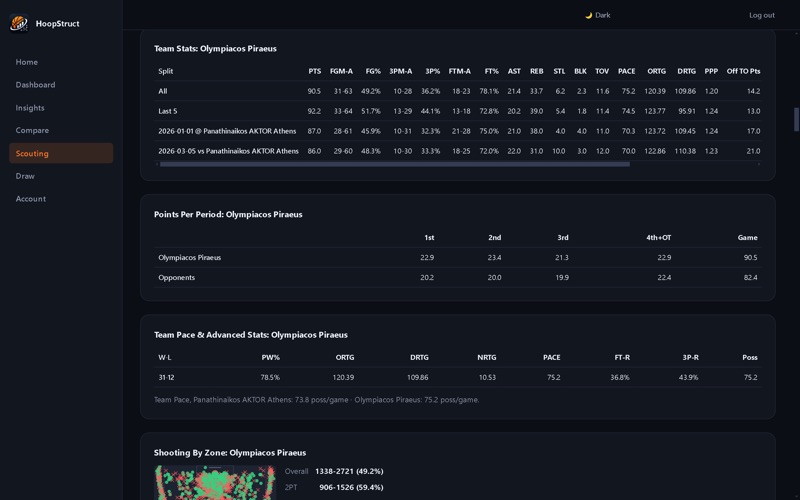Click the BLK column header
The image size is (800, 500).
(x=580, y=71)
